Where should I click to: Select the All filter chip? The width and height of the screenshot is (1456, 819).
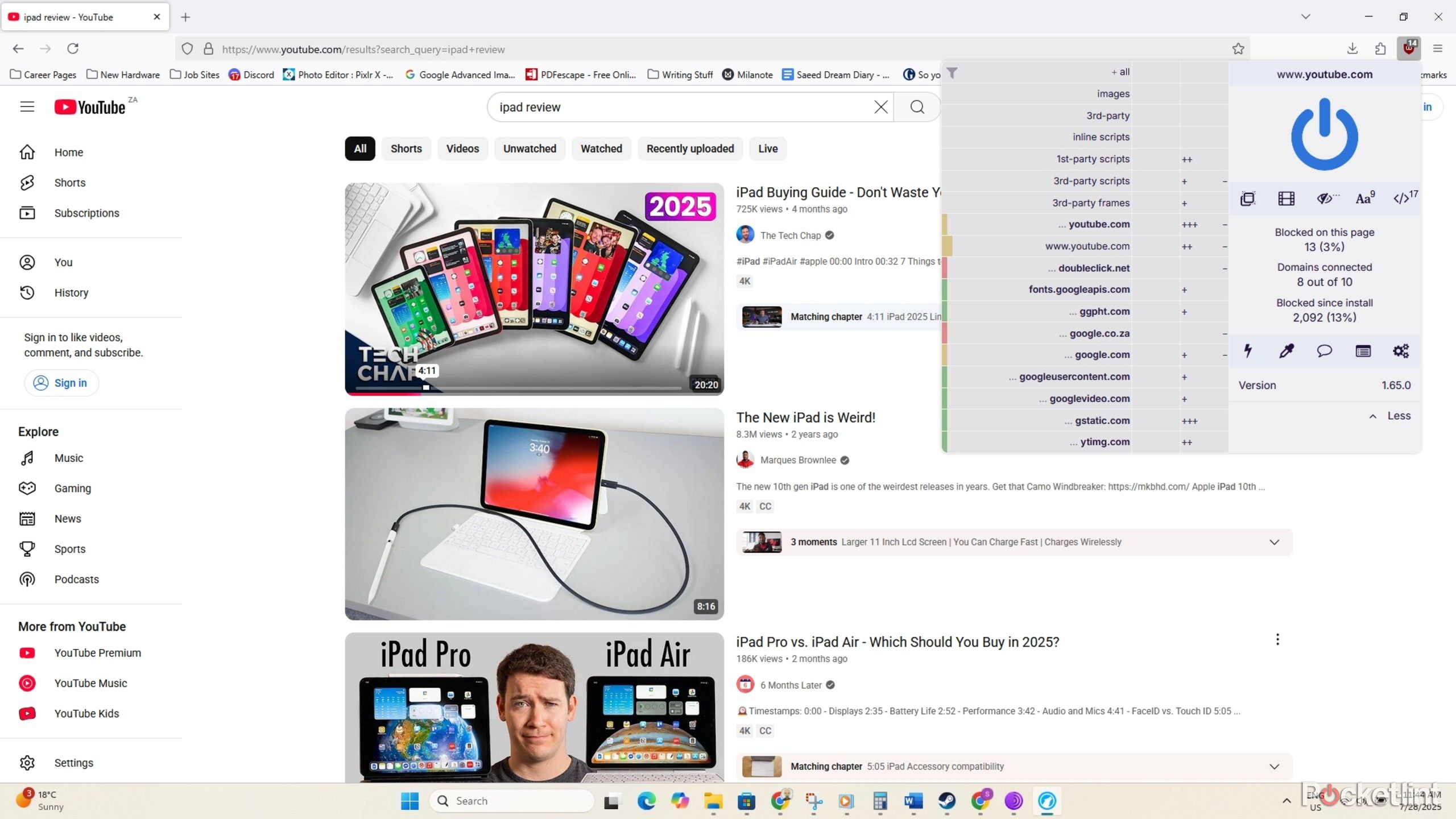pyautogui.click(x=360, y=148)
